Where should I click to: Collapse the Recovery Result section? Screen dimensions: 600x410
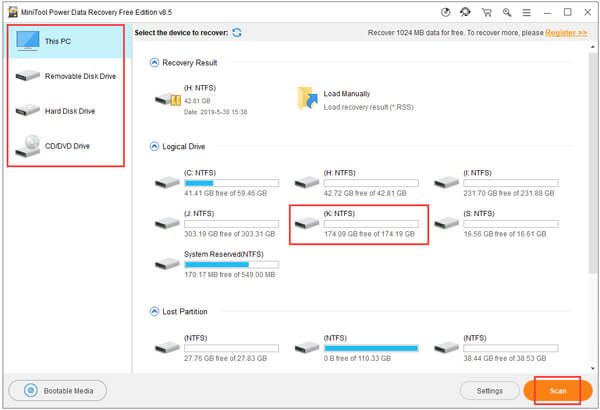click(154, 63)
